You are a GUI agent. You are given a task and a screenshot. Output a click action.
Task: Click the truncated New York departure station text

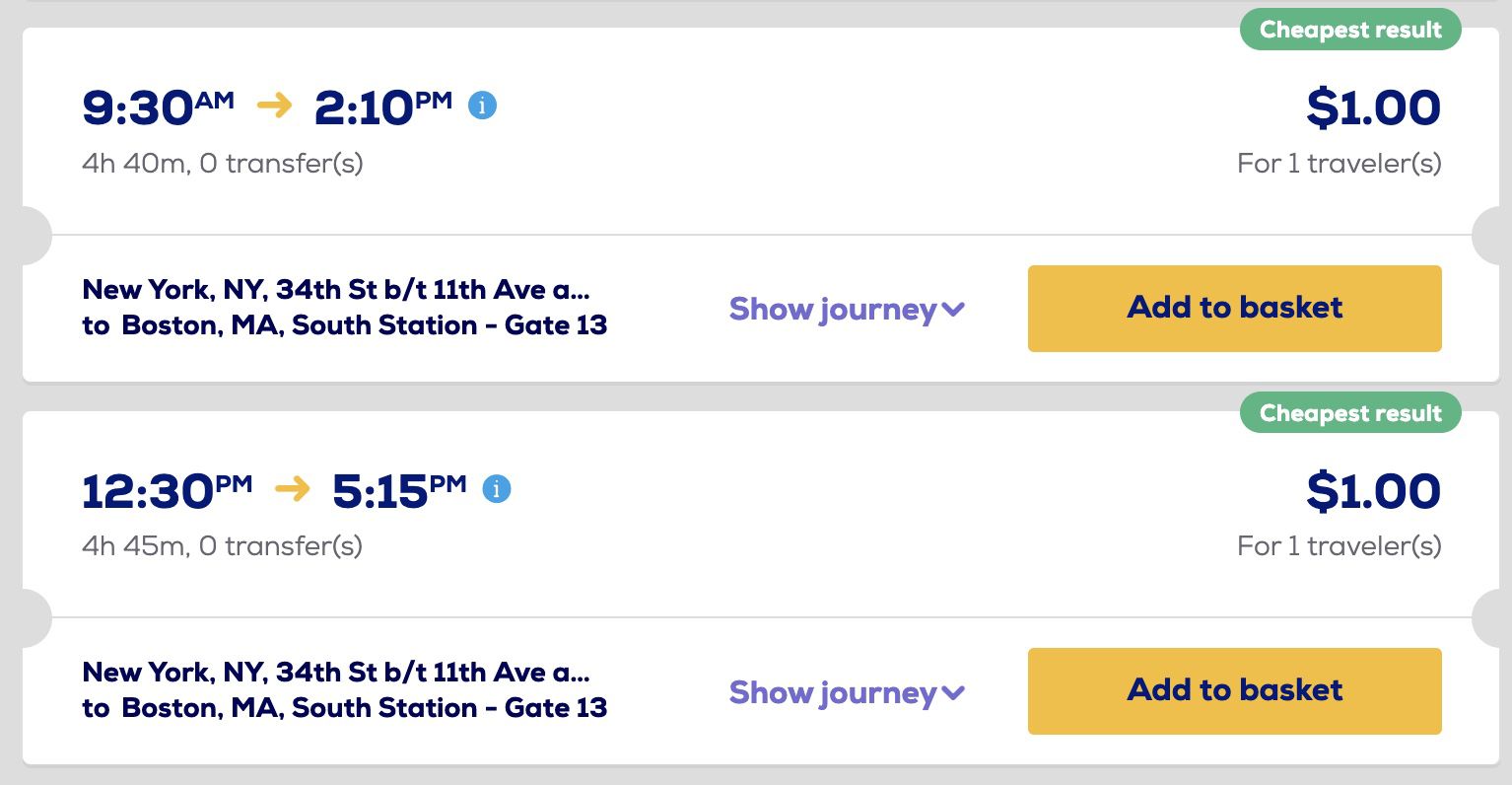coord(335,289)
